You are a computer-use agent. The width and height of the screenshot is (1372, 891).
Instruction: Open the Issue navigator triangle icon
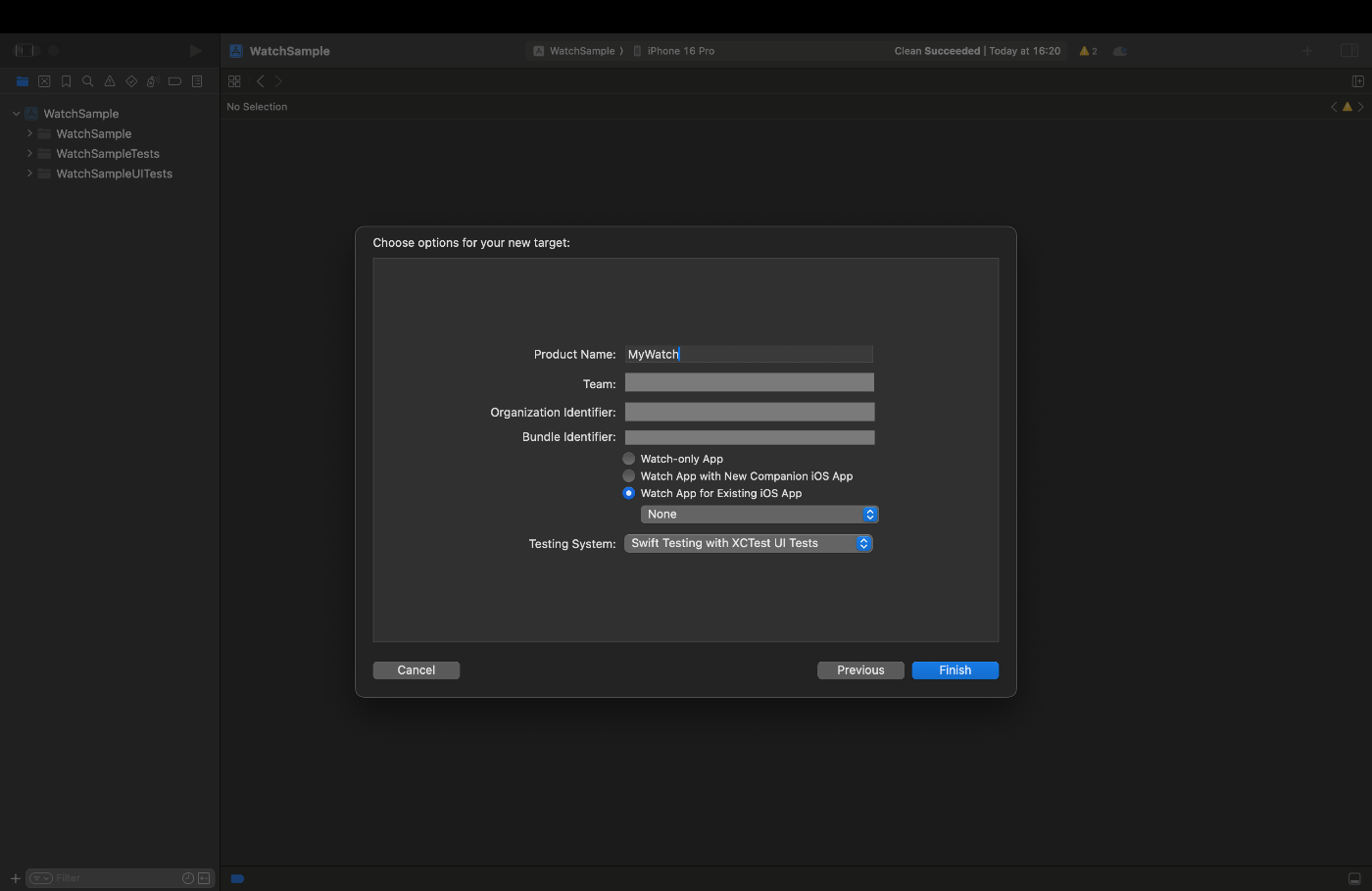pos(109,81)
